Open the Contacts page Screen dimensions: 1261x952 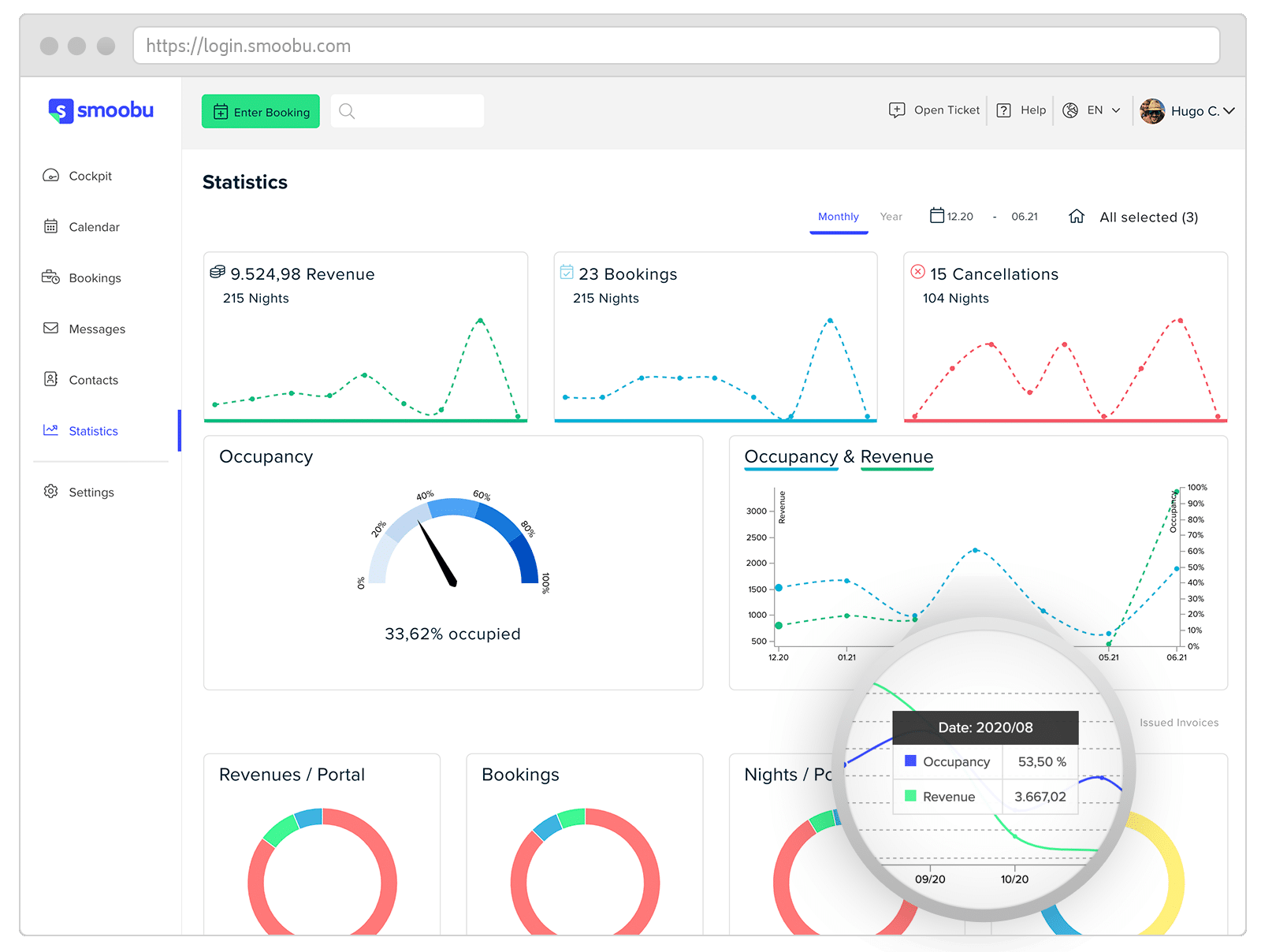coord(93,380)
